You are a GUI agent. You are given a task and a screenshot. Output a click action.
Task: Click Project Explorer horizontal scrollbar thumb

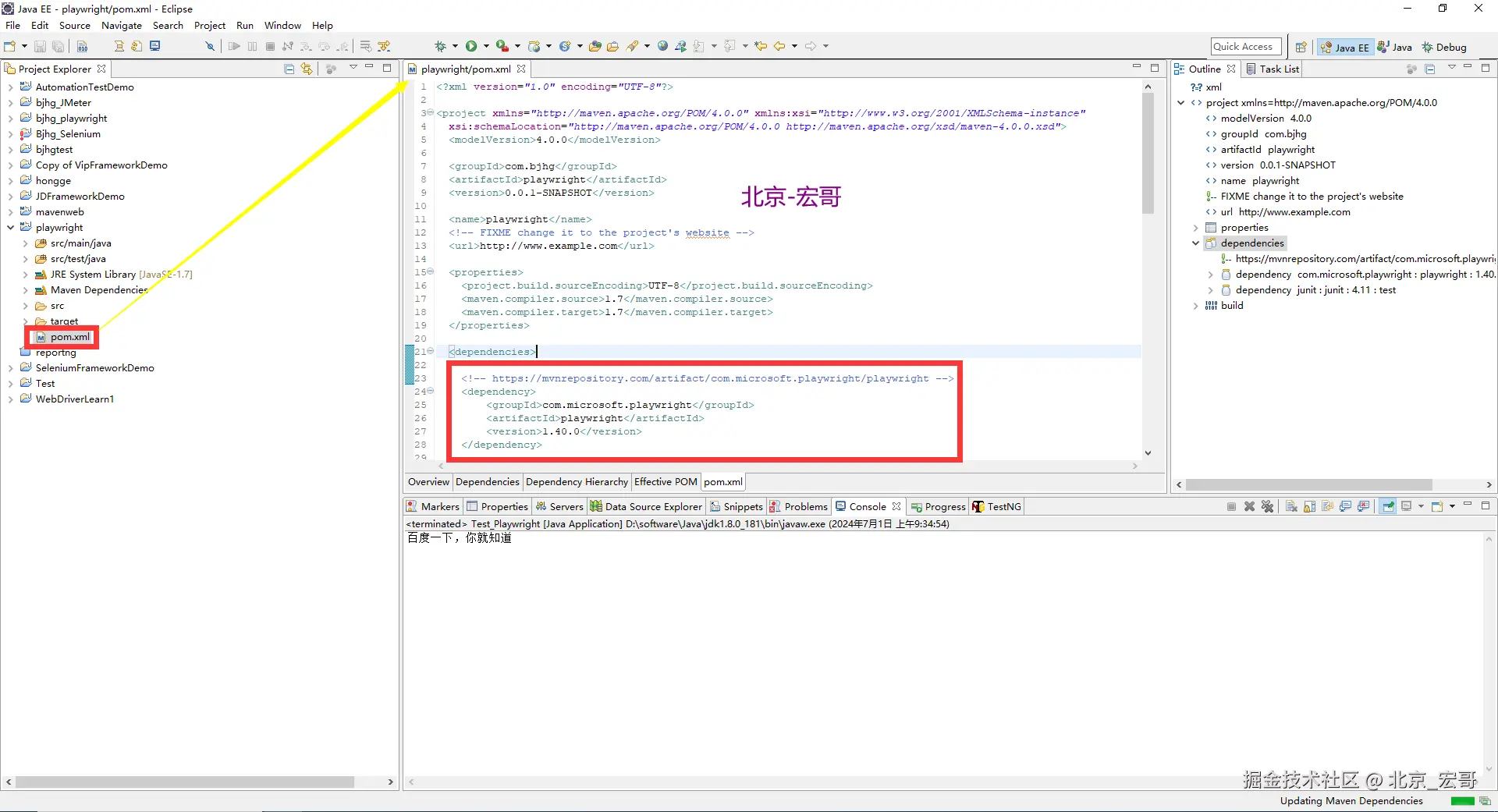click(x=185, y=782)
